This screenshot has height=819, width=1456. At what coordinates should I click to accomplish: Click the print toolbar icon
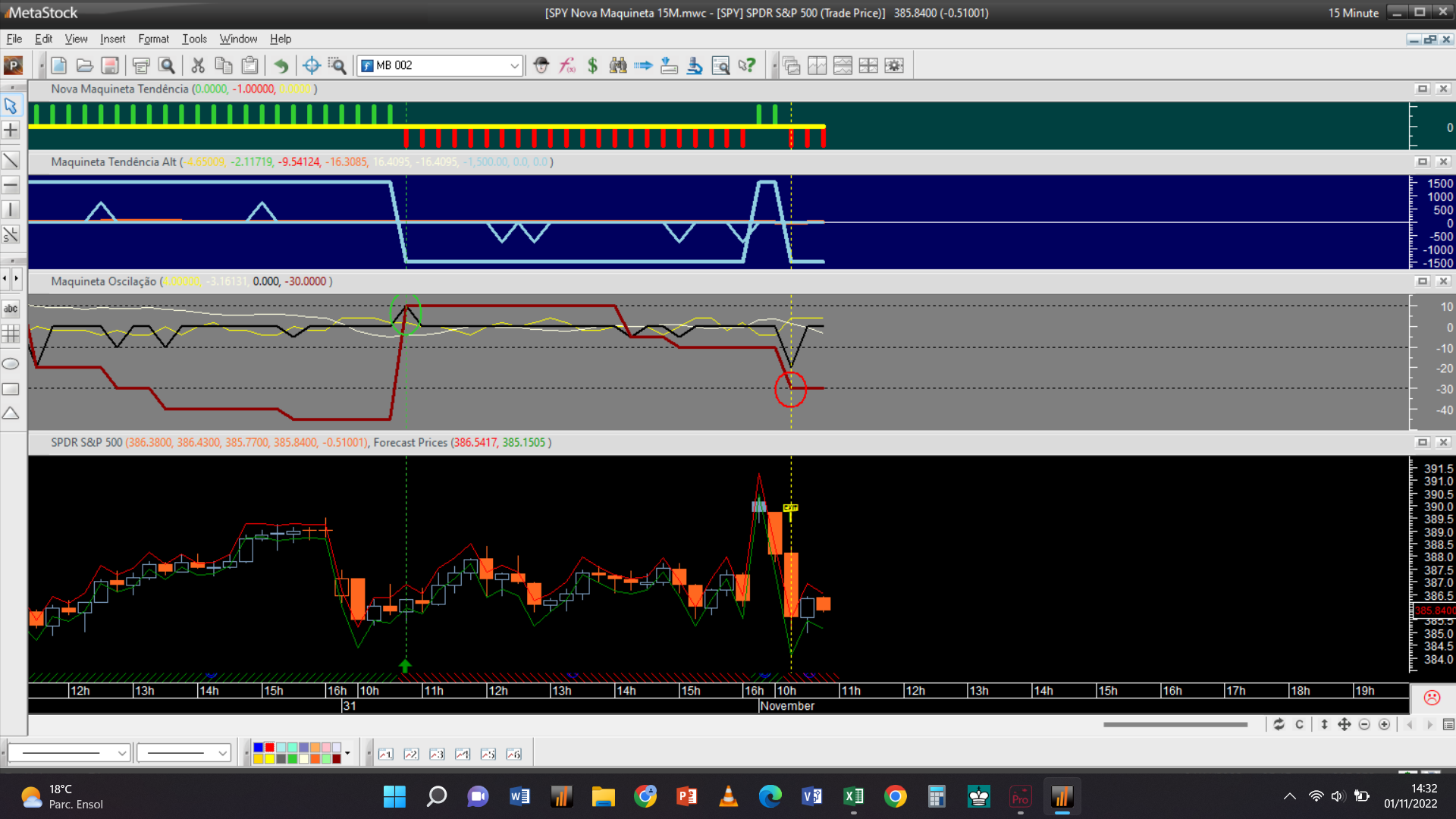pos(140,65)
